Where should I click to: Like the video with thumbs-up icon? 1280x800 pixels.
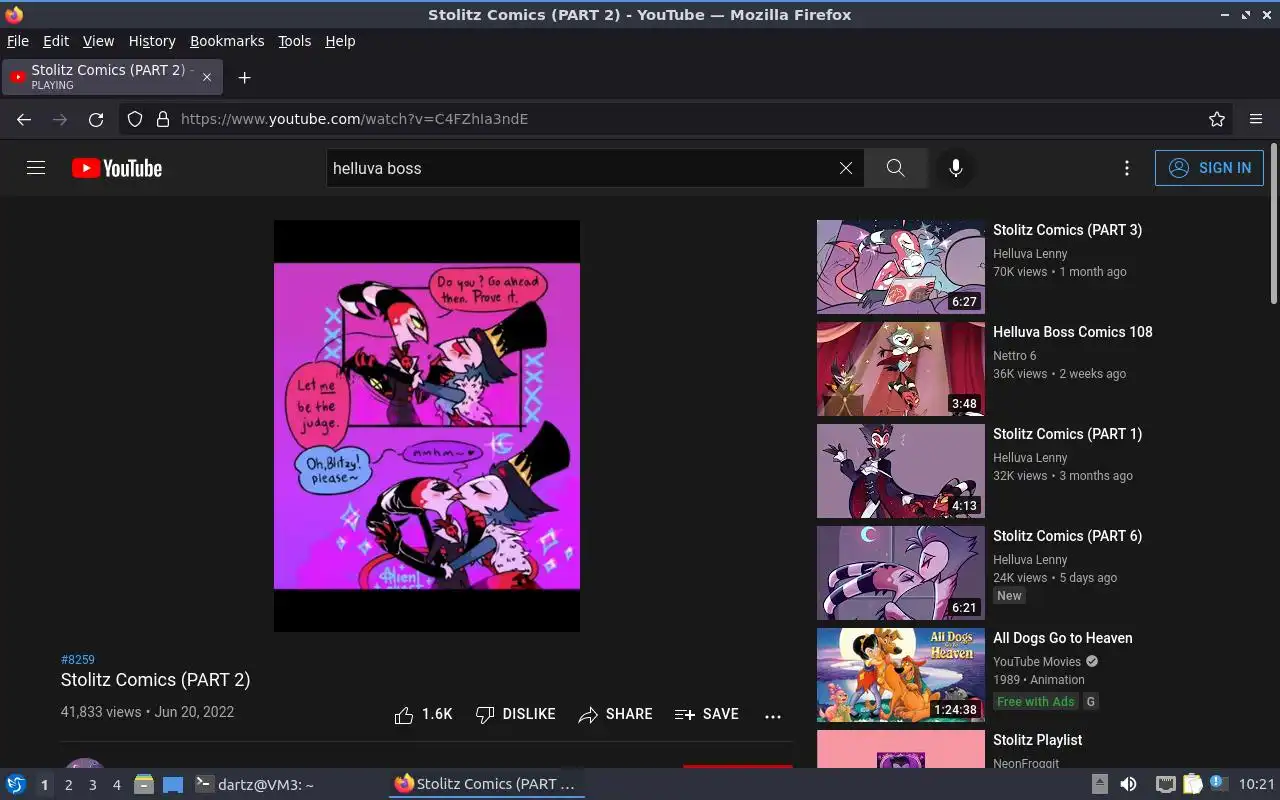tap(404, 715)
